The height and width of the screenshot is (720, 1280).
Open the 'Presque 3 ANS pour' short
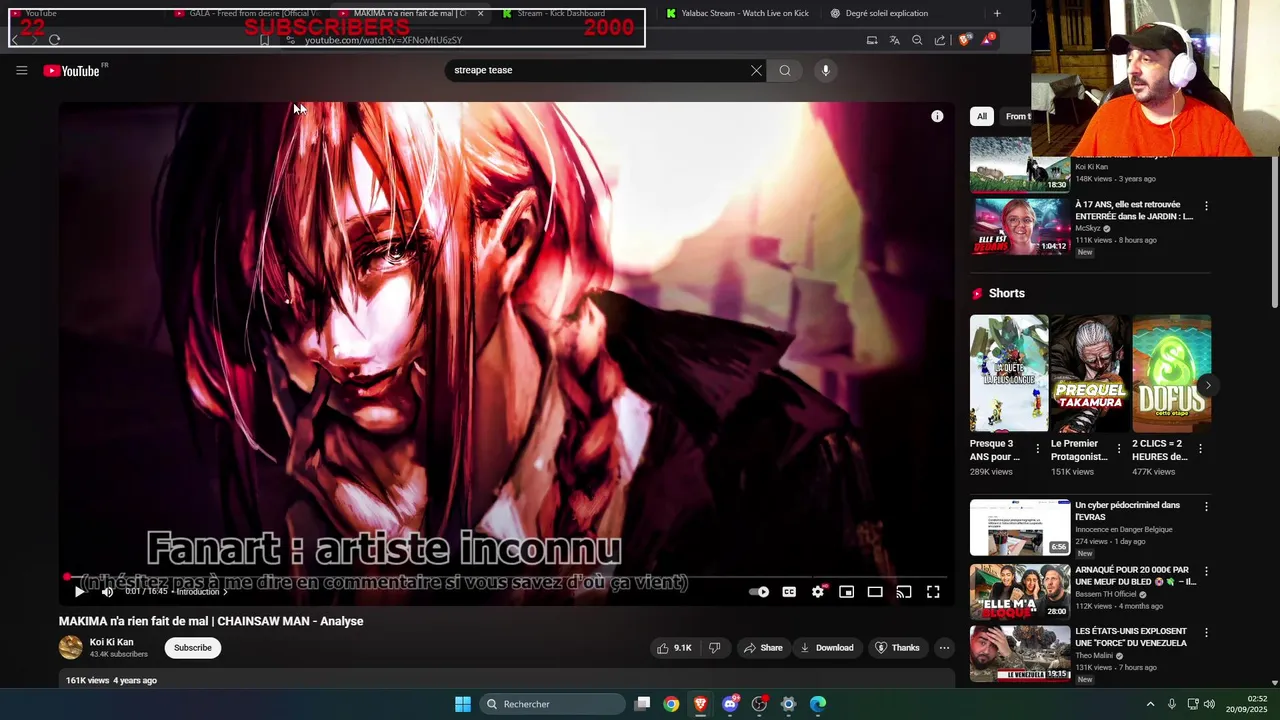tap(1009, 373)
